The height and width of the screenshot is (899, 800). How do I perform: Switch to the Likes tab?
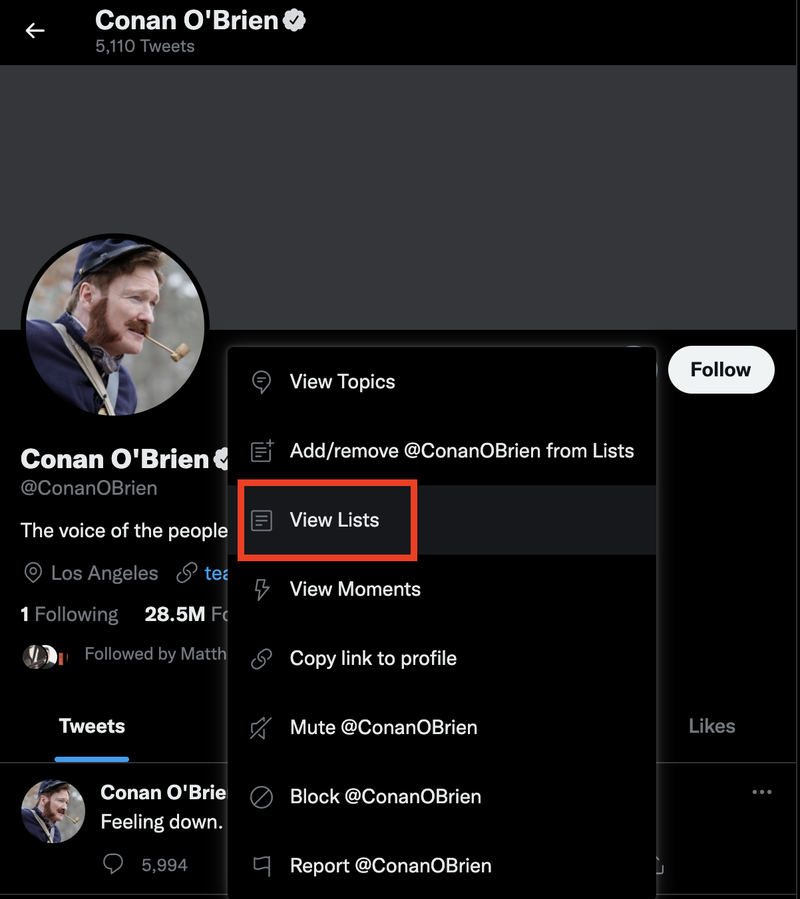(712, 726)
